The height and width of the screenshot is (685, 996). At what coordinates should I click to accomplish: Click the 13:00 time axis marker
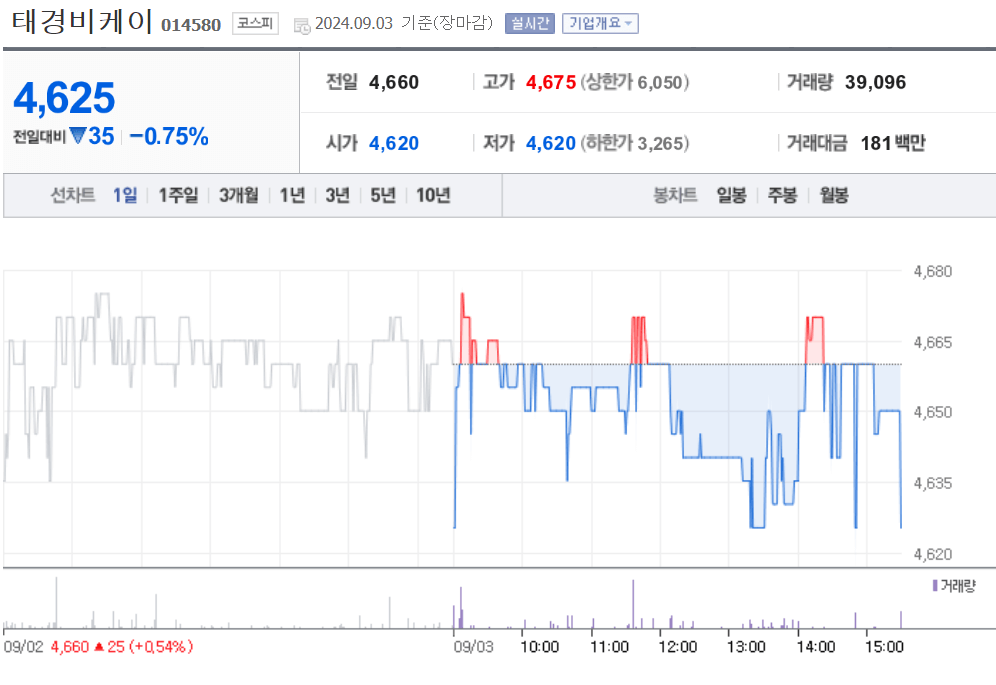746,647
